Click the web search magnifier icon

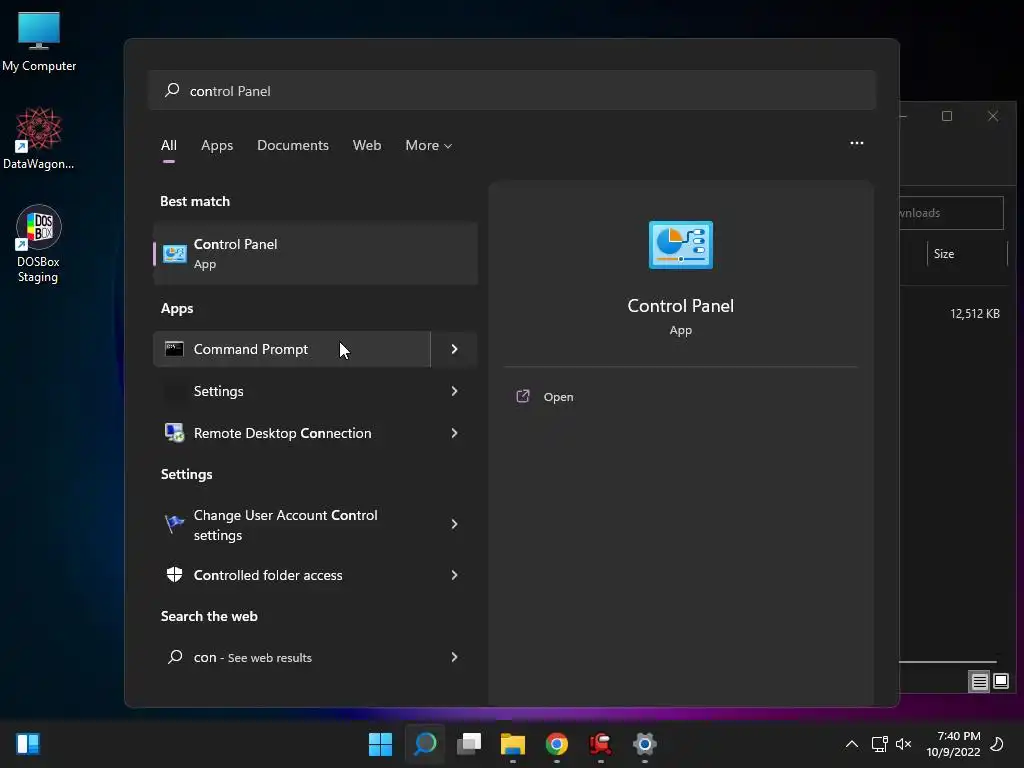click(175, 657)
